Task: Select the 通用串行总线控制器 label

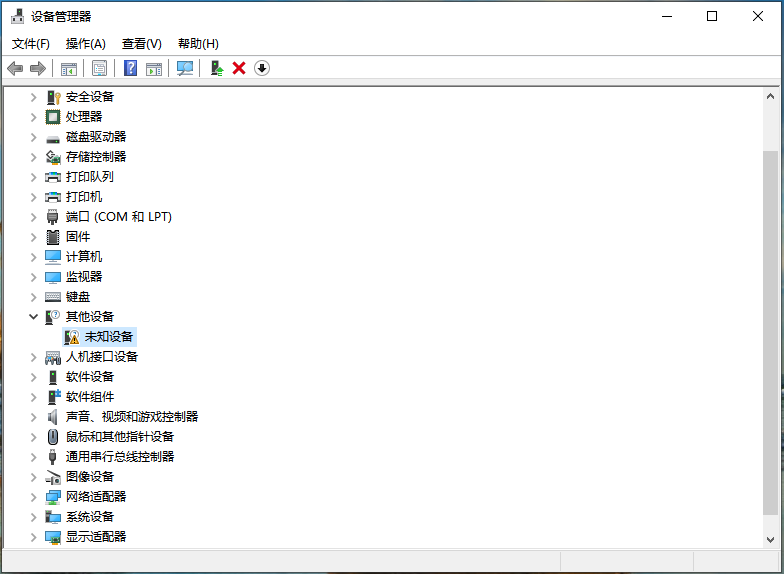Action: [120, 457]
